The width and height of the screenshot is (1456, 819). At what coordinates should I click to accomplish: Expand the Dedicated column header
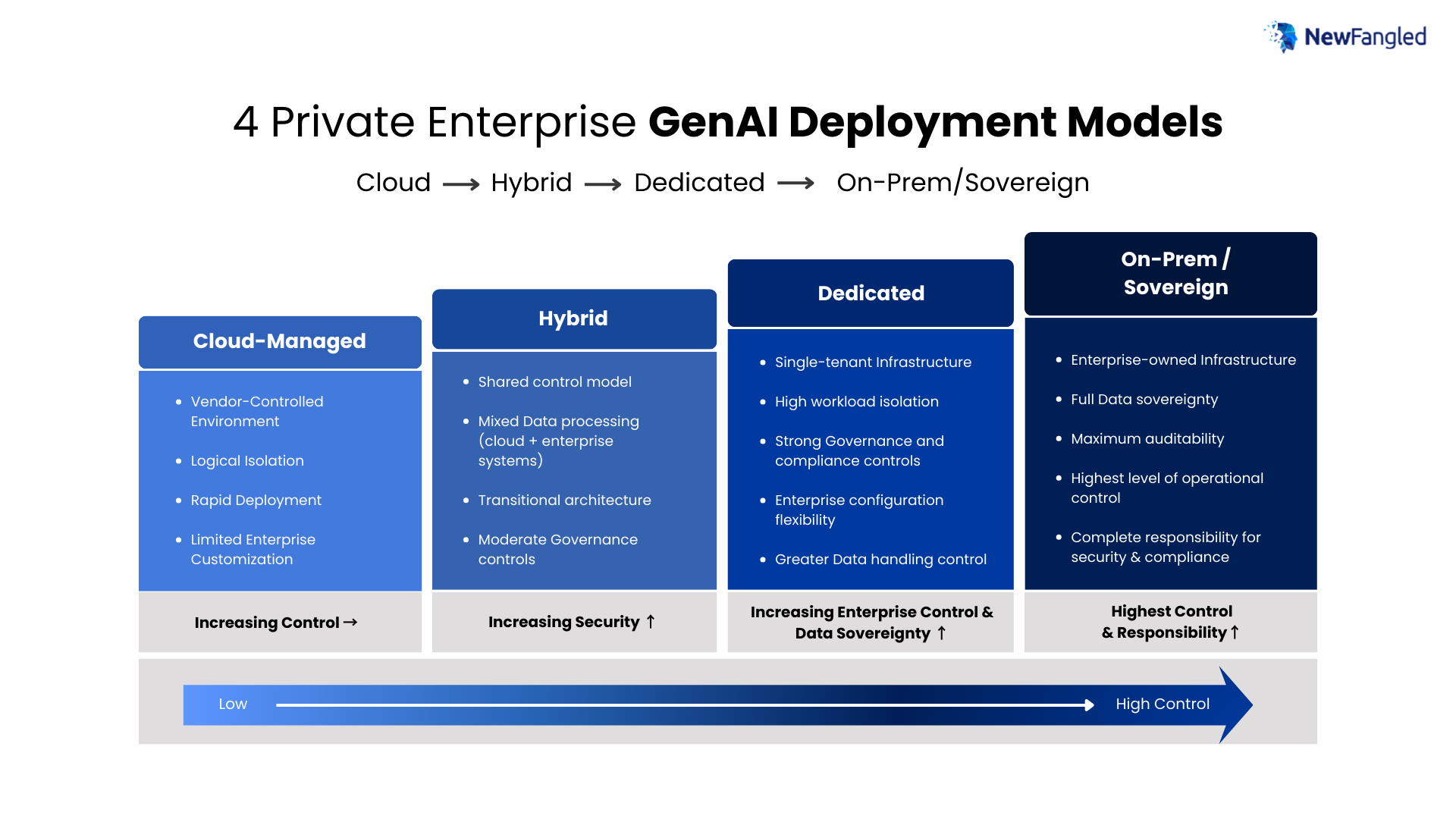[871, 293]
